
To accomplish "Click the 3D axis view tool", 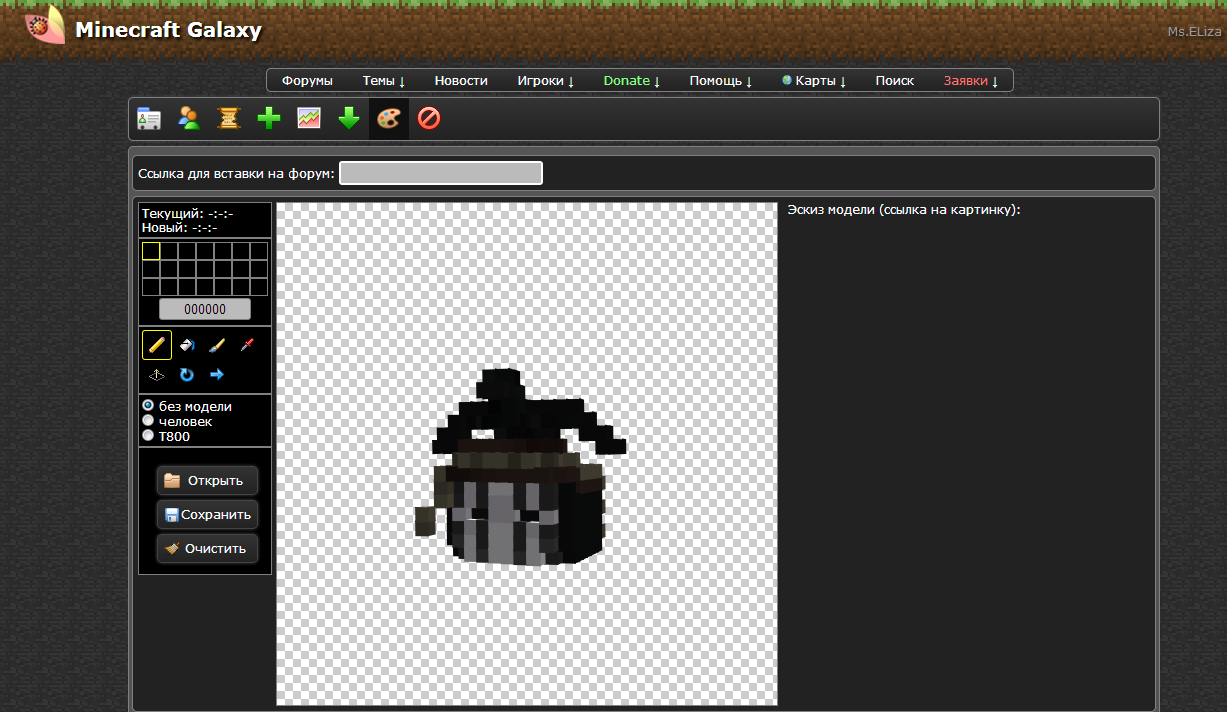I will (x=157, y=375).
